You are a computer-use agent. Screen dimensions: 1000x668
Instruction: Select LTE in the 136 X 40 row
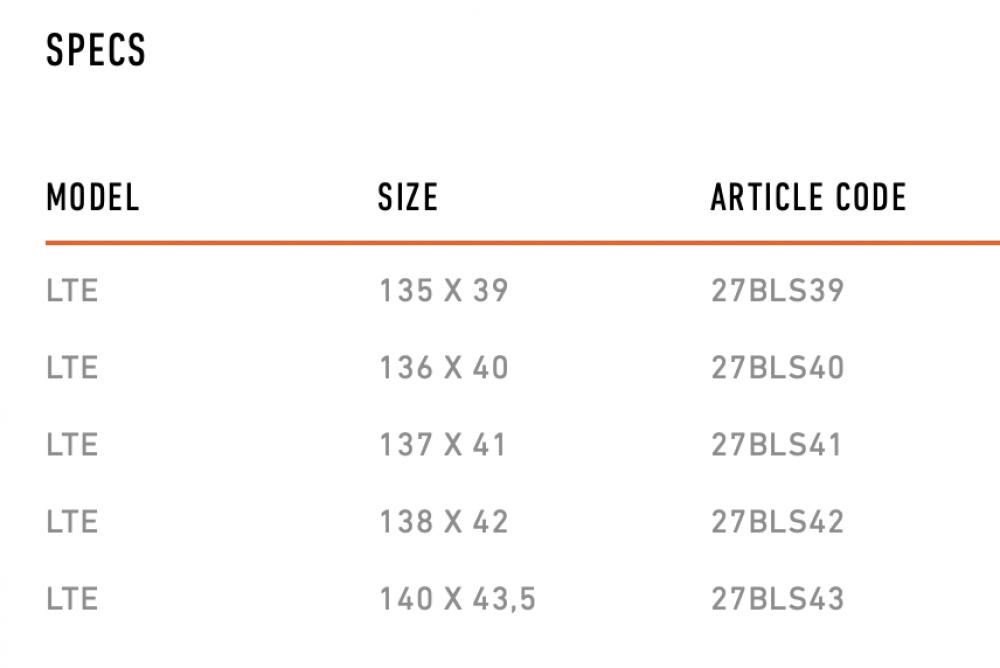click(72, 368)
